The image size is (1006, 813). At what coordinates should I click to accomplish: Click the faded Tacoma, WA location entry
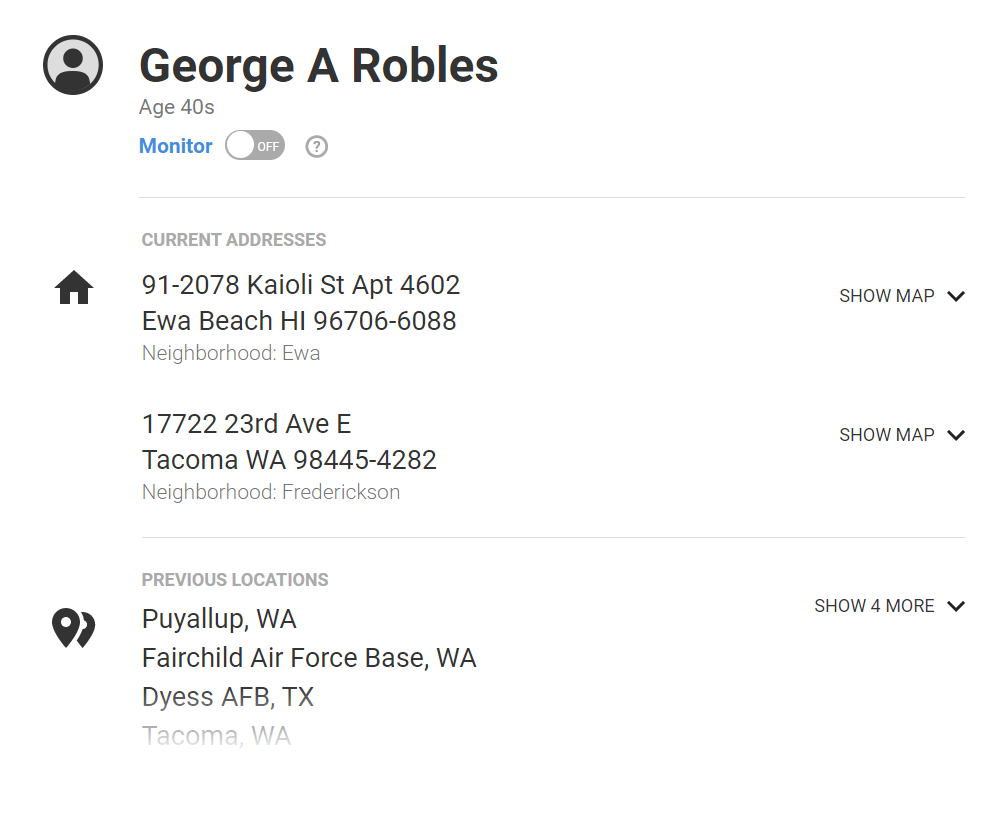click(216, 735)
